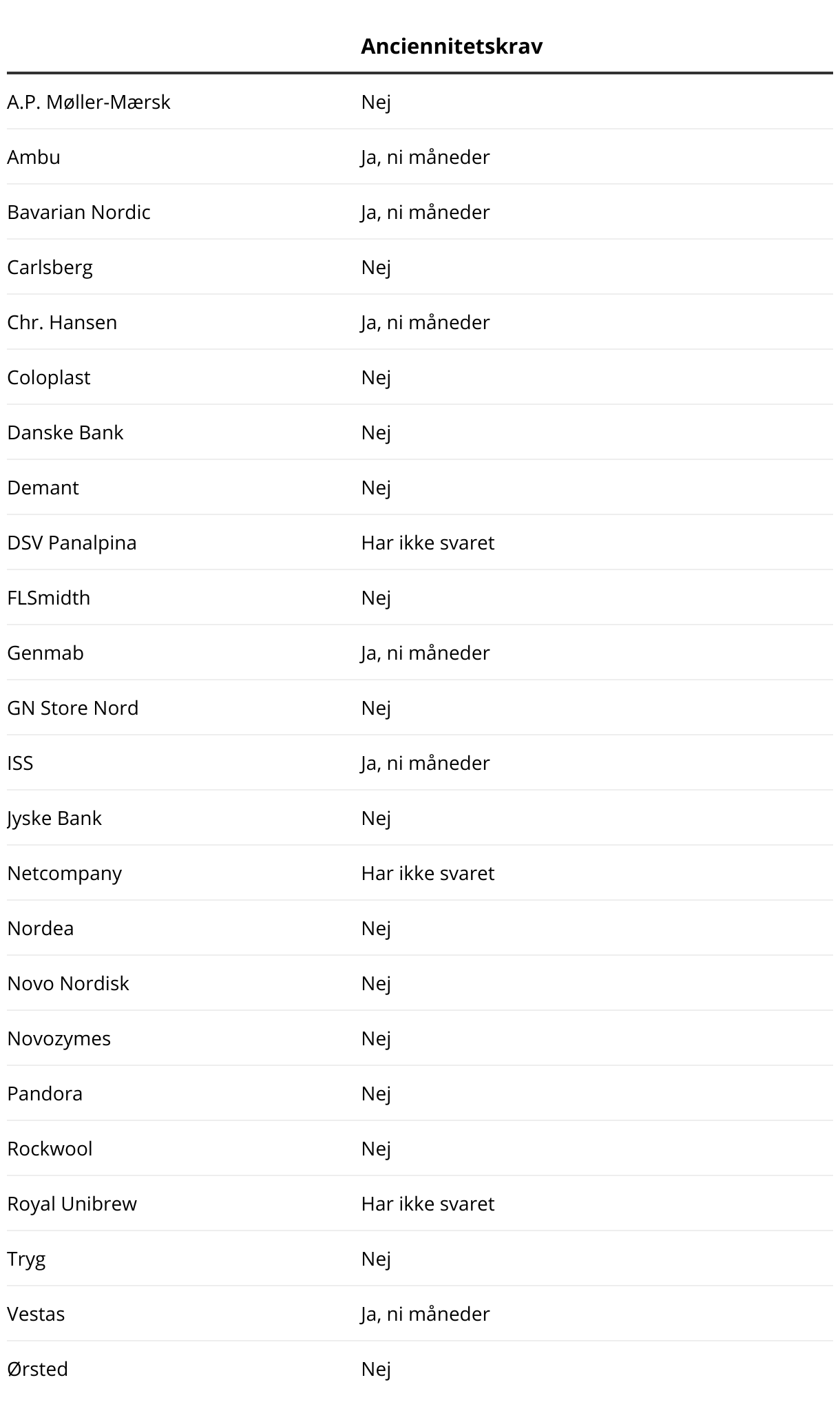Click the Anciennitetskrav column header
The image size is (840, 1402).
coord(452,46)
